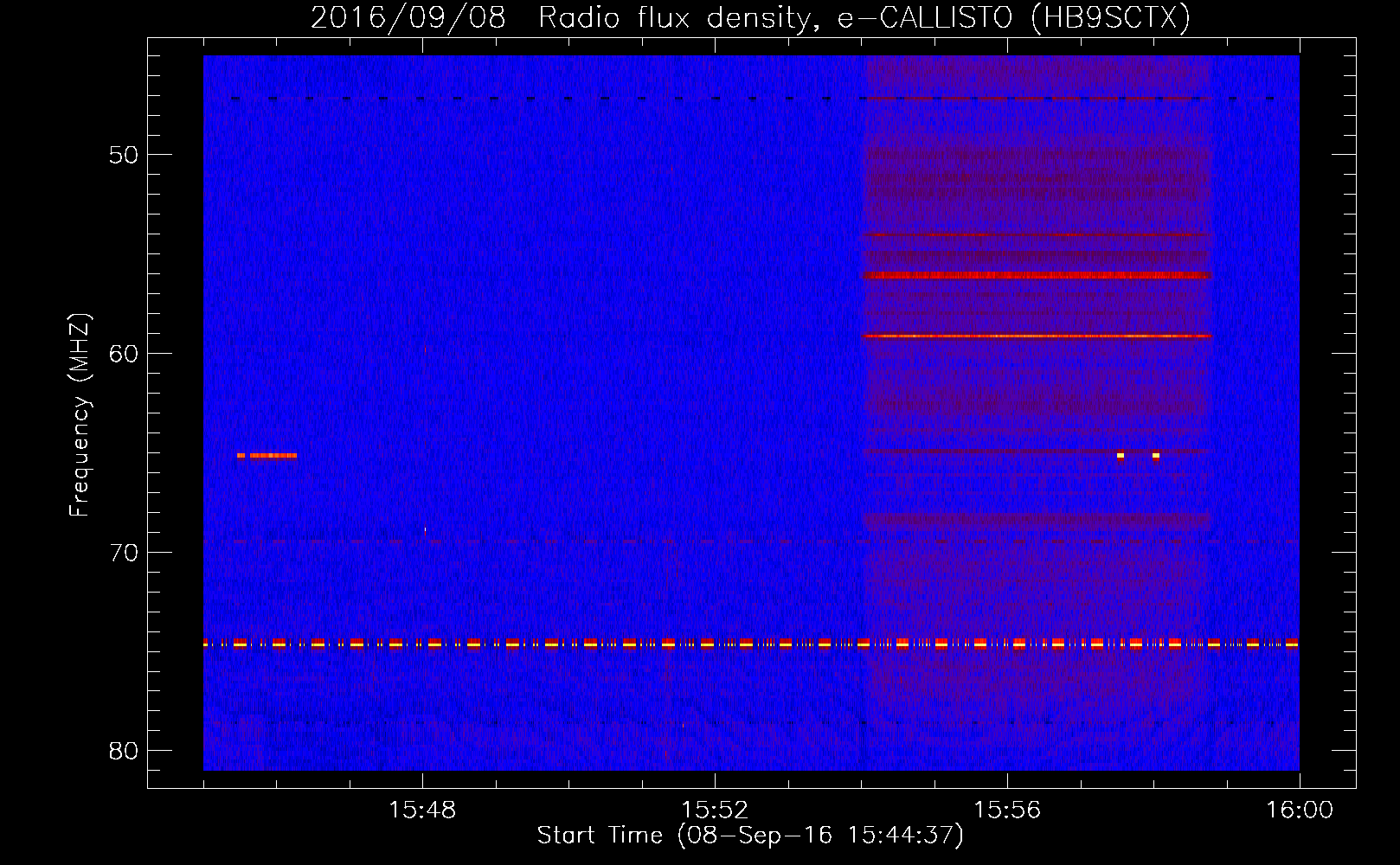Click the bright red band near 56 MHz

(1037, 275)
